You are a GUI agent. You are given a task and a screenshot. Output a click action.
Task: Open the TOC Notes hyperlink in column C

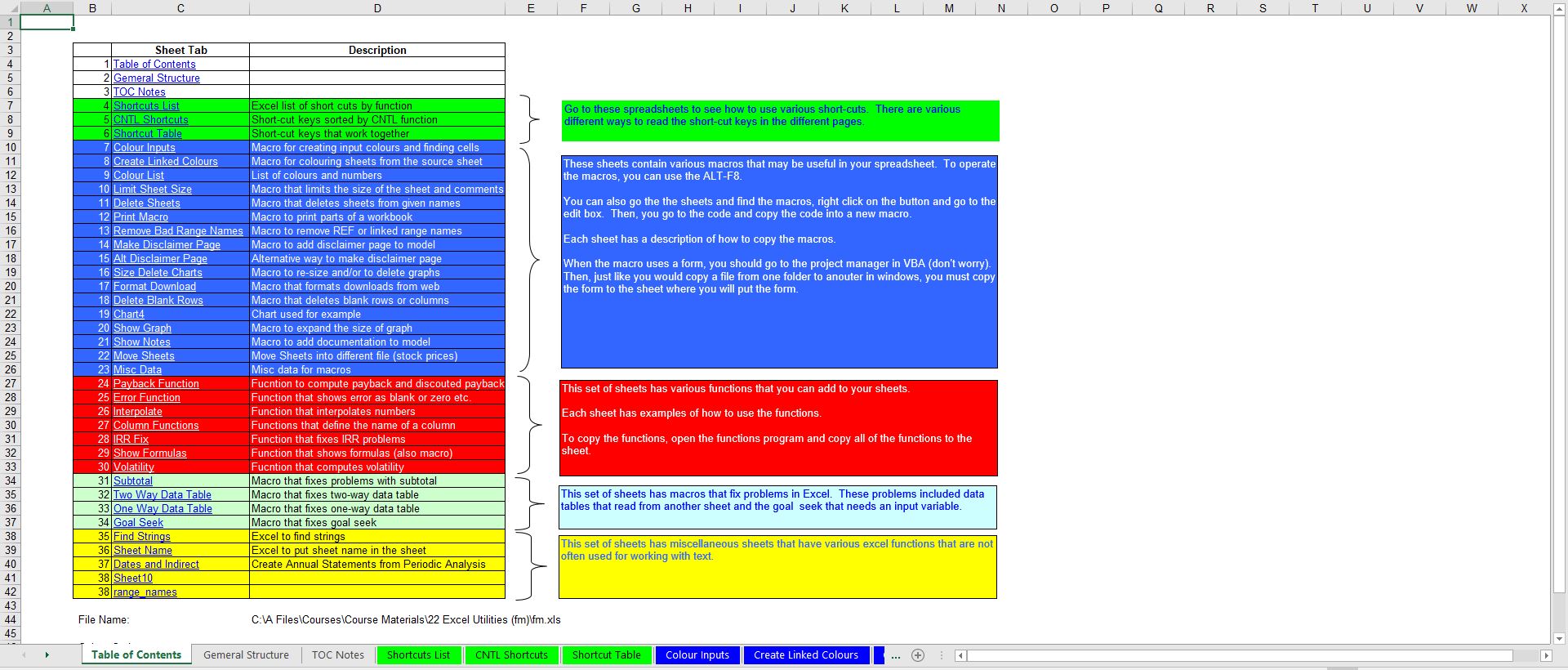point(140,92)
